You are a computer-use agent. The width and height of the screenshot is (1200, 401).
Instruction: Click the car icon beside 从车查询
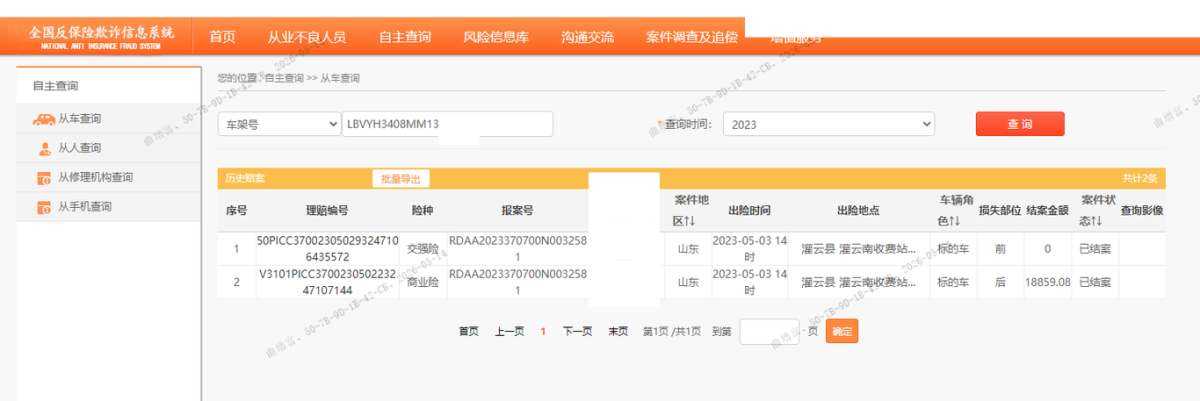pos(43,119)
